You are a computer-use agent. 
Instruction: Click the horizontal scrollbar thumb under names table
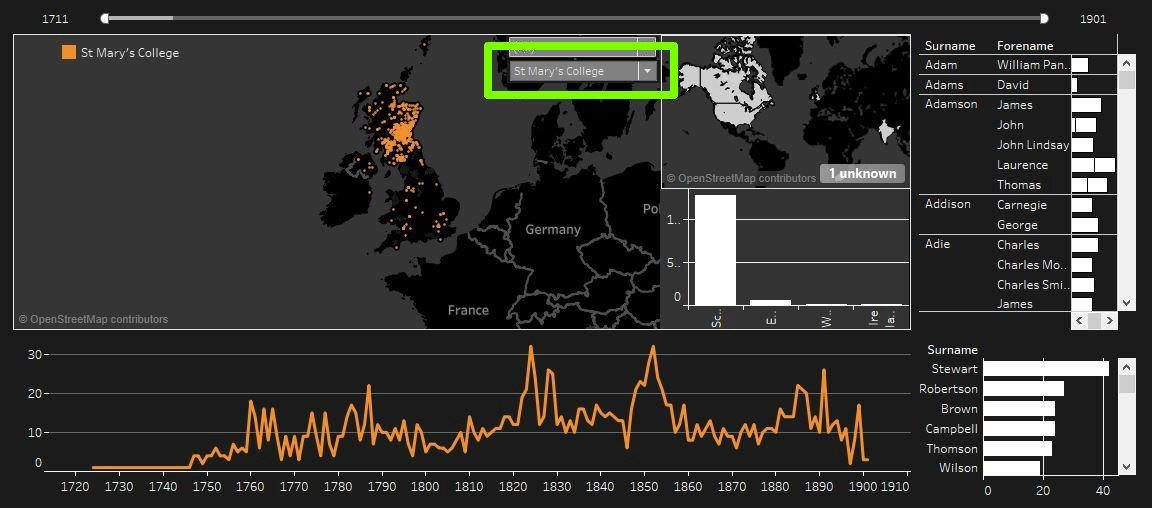[x=1094, y=321]
